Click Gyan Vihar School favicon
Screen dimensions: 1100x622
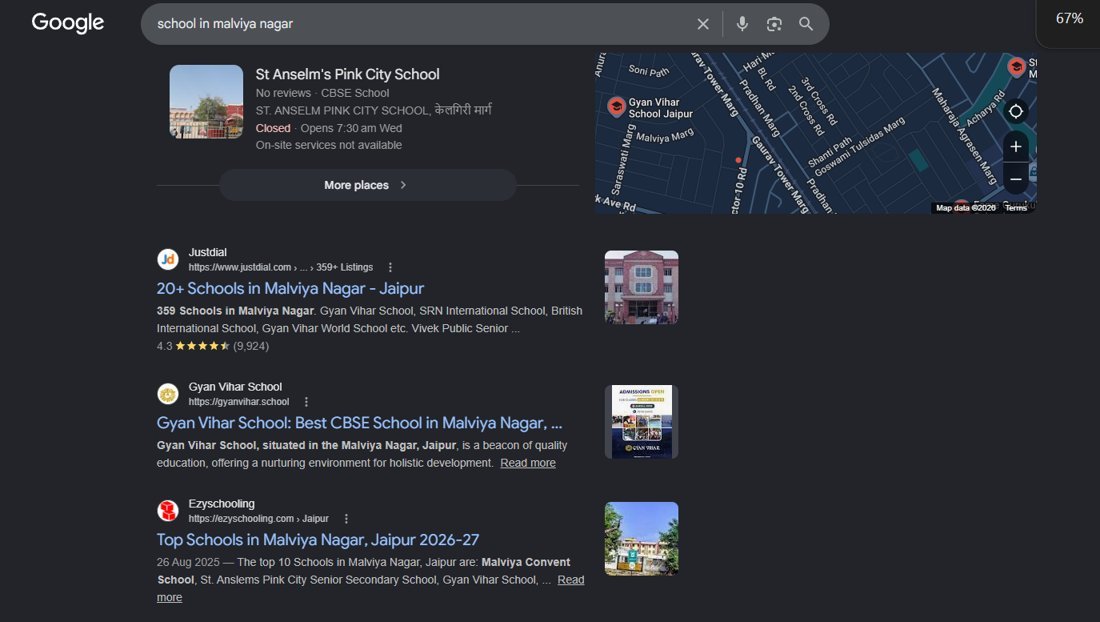[x=168, y=394]
